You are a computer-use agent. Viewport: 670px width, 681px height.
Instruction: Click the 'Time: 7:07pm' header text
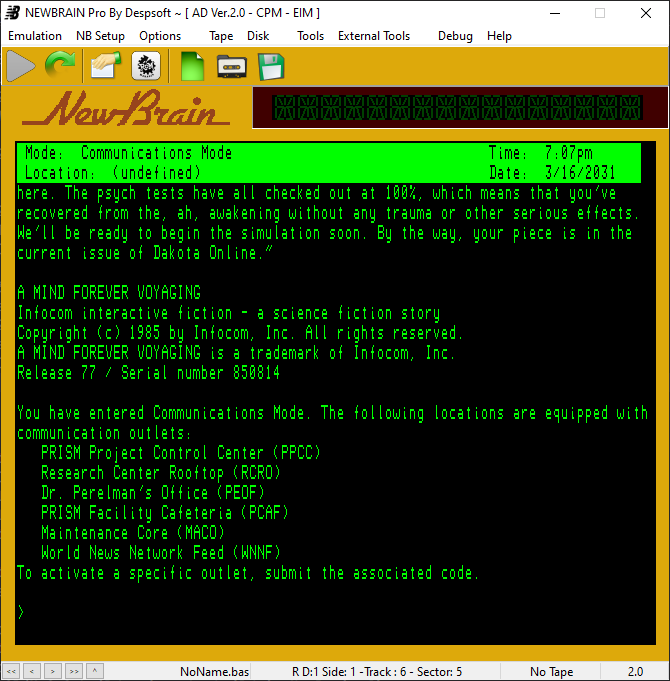(541, 153)
